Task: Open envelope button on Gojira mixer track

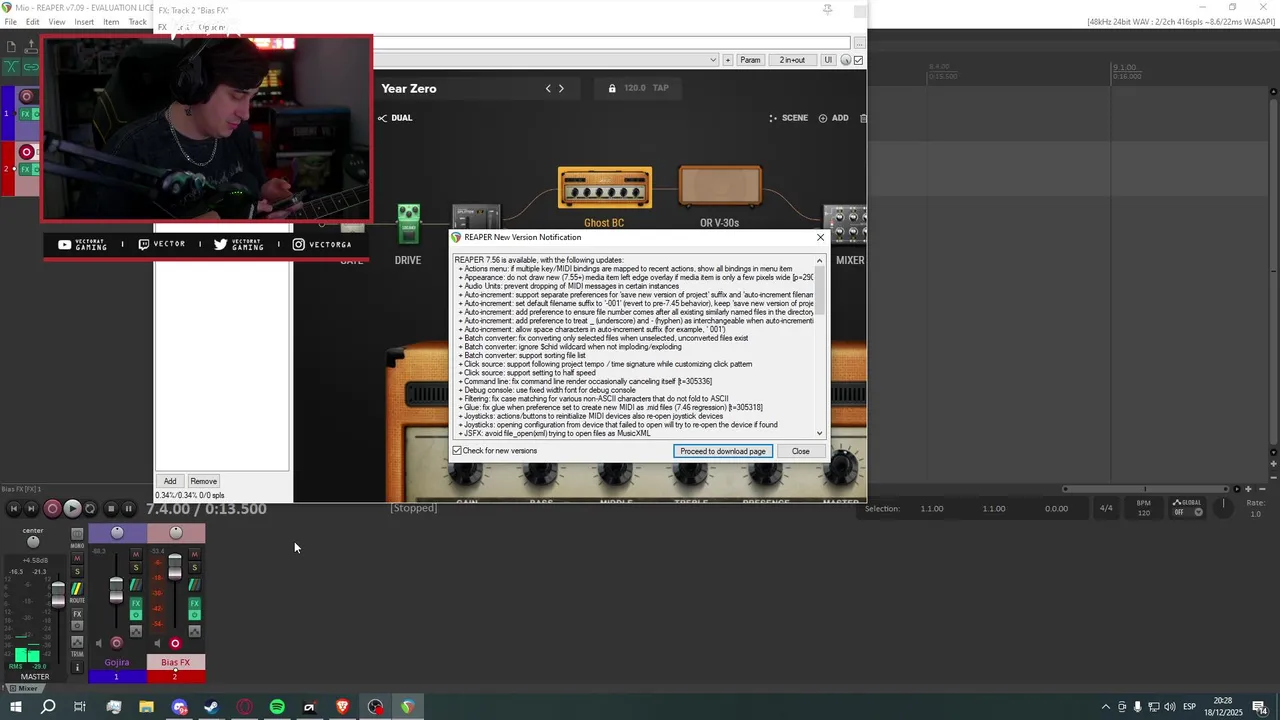Action: click(x=136, y=631)
